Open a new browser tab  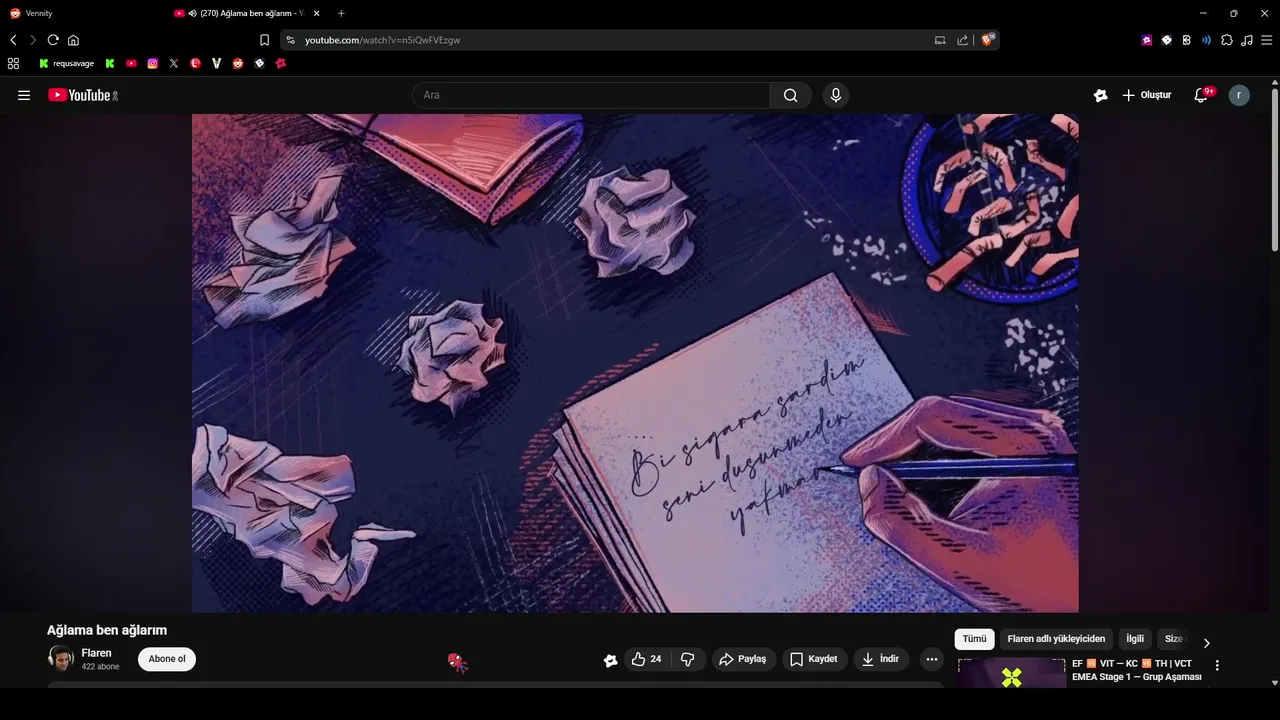tap(341, 13)
